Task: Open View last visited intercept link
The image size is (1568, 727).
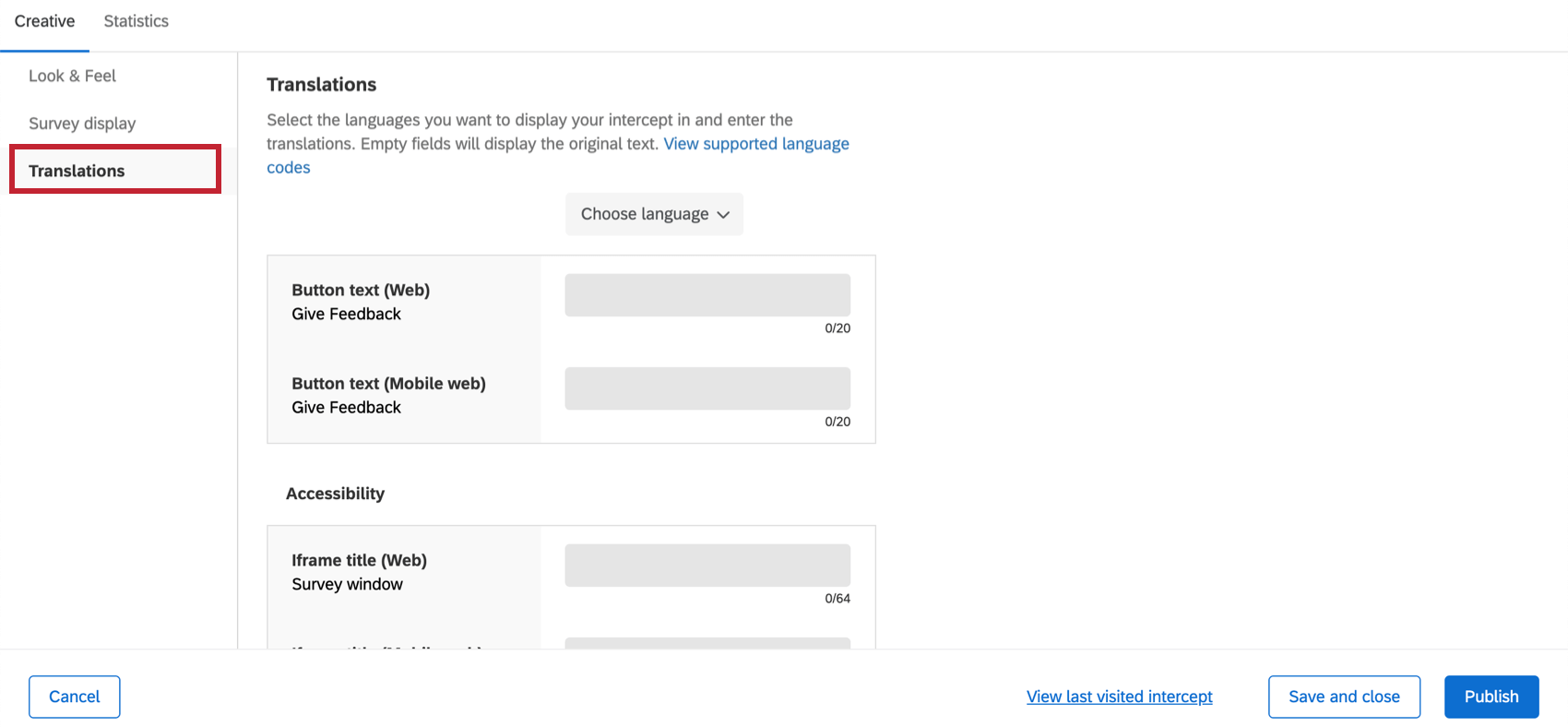Action: tap(1120, 697)
